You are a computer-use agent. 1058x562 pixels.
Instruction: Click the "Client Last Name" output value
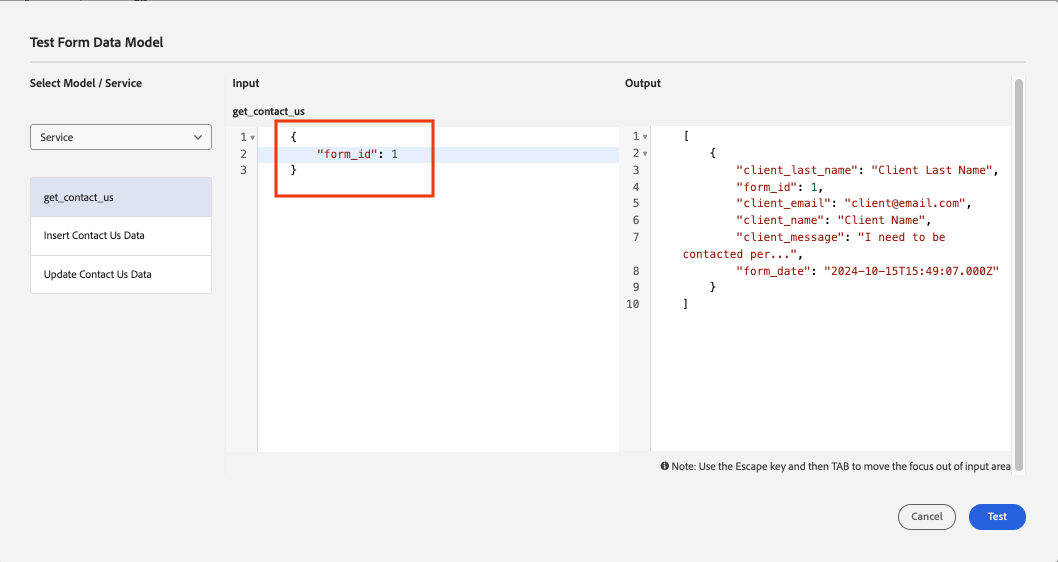931,171
